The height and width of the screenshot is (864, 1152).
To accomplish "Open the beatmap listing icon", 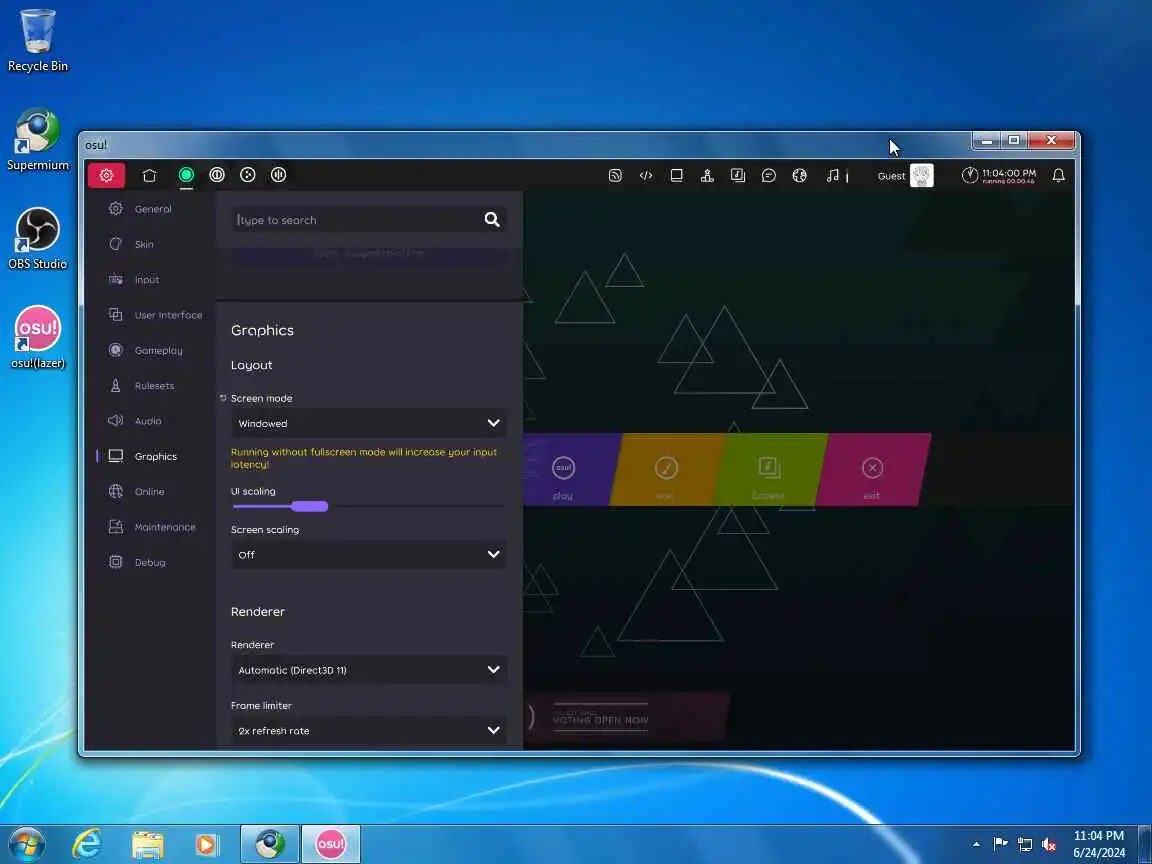I will tap(738, 176).
